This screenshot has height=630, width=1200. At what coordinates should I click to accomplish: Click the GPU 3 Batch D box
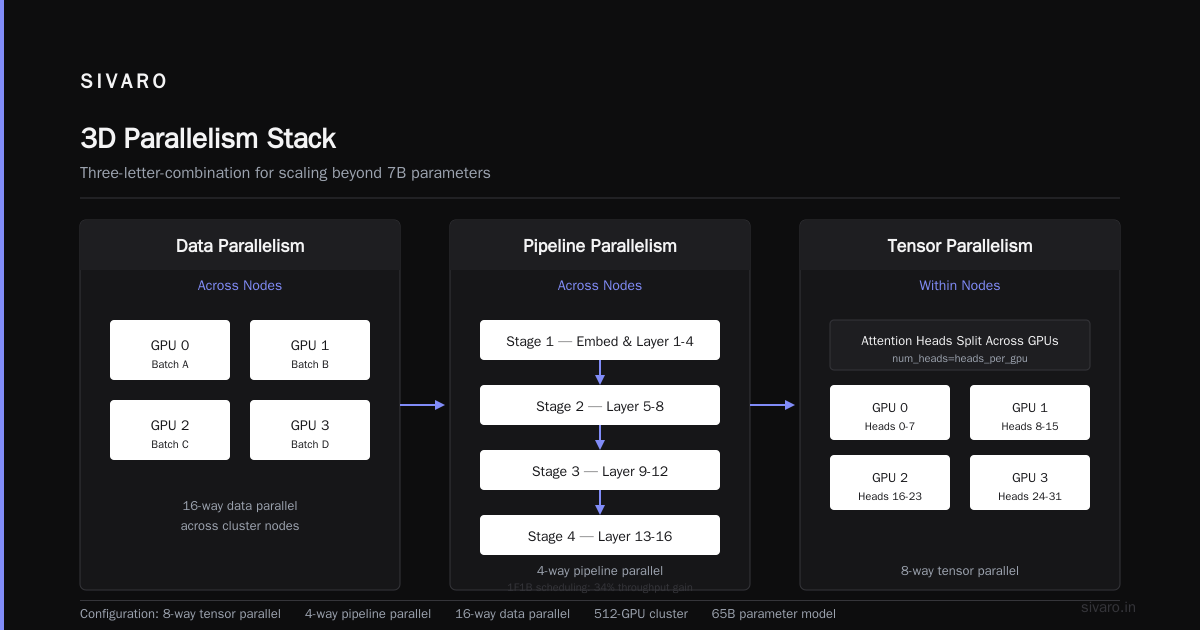pos(310,430)
